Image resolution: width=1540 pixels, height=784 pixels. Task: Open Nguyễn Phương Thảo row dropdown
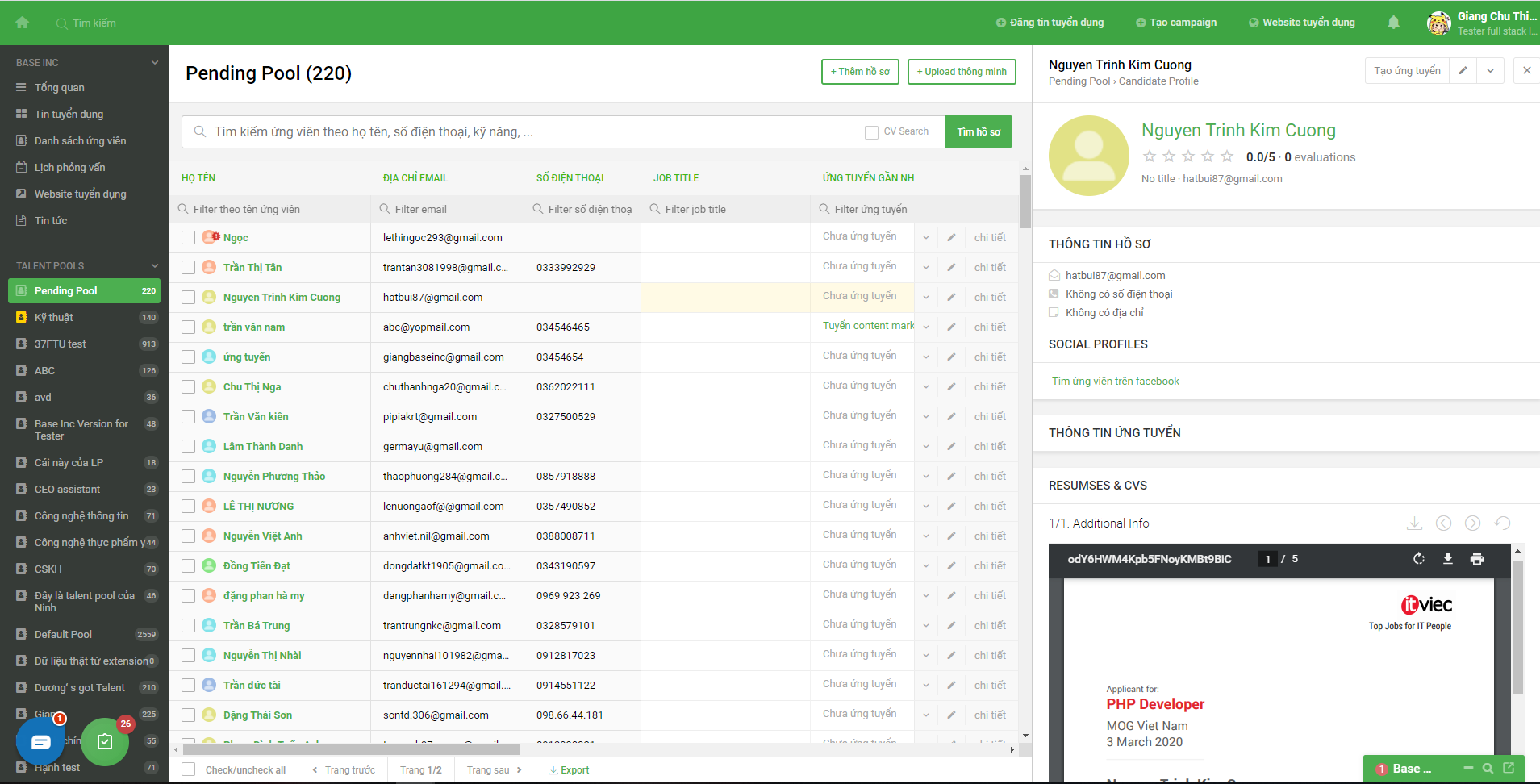point(926,476)
